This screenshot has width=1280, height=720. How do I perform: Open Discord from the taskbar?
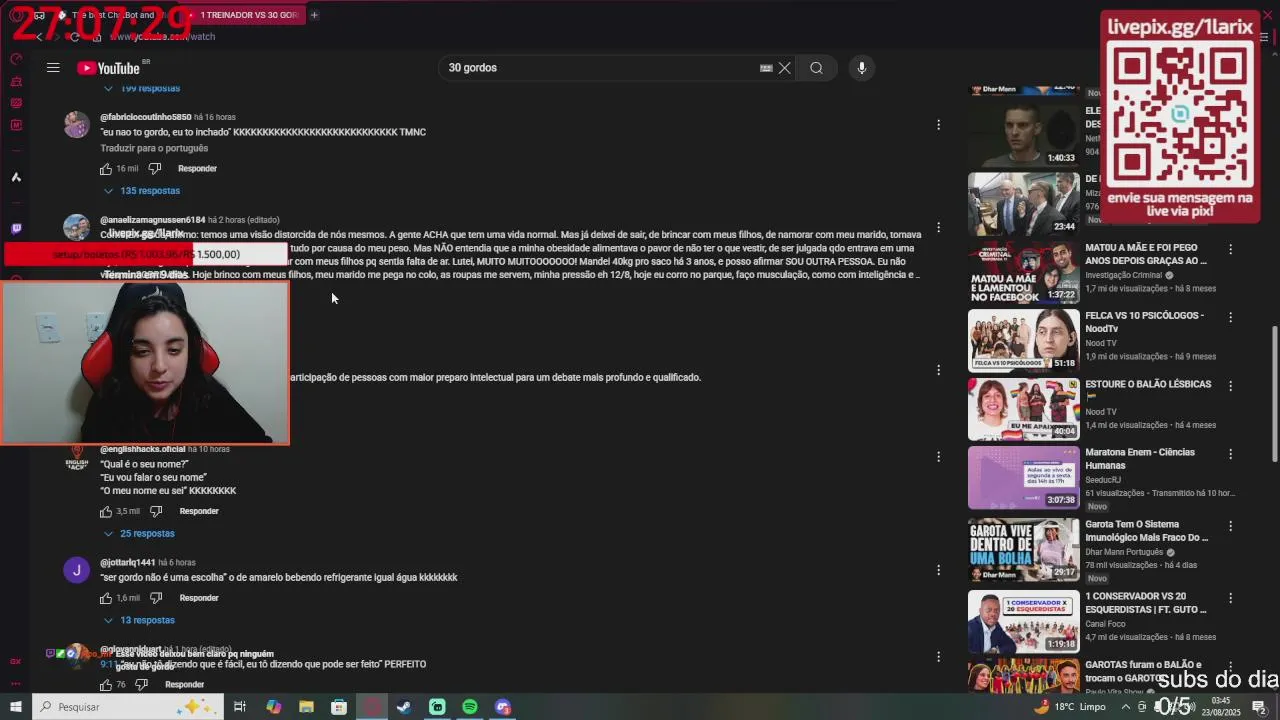coord(503,707)
